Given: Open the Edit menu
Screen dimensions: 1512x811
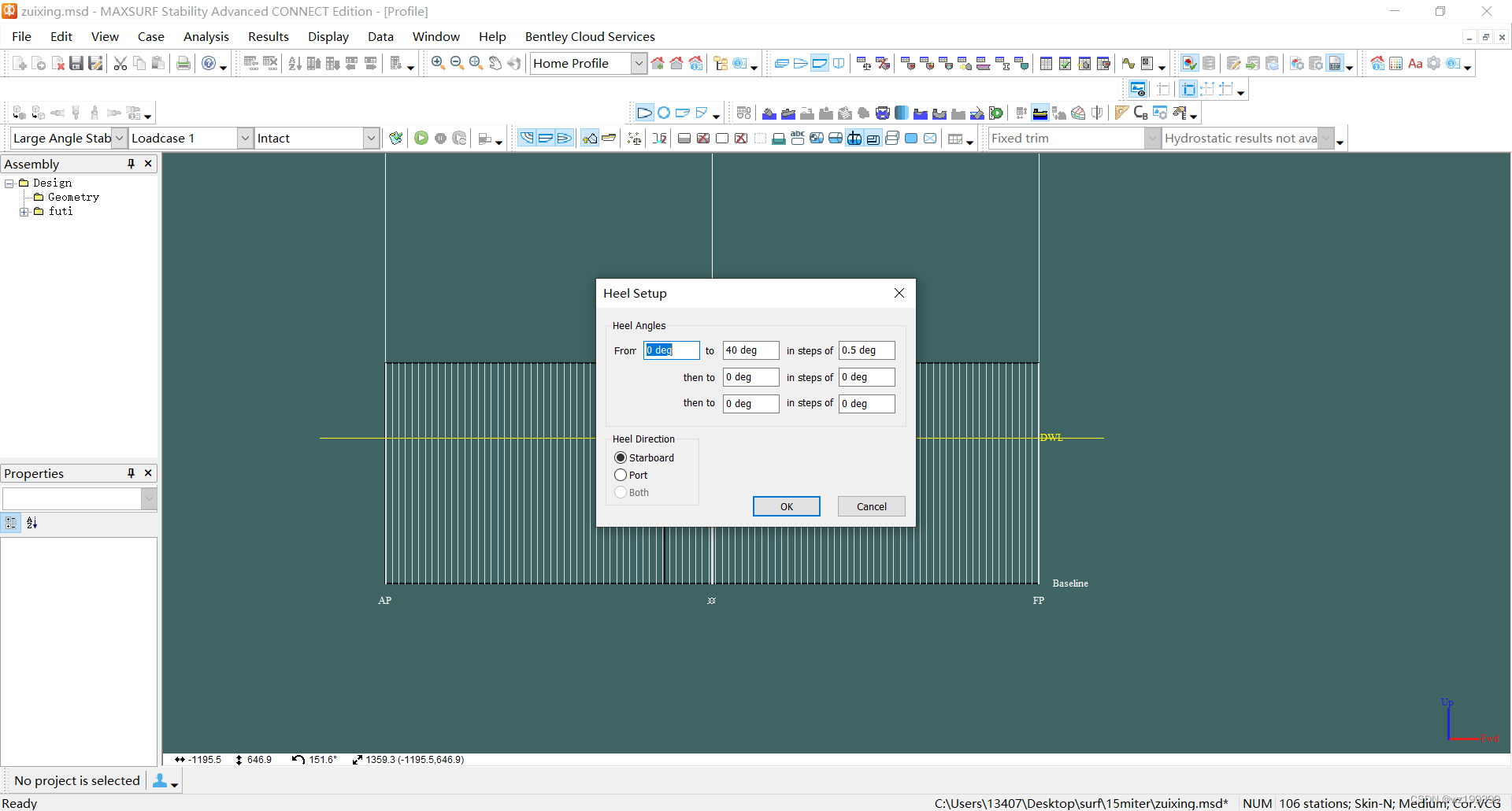Looking at the screenshot, I should (61, 37).
